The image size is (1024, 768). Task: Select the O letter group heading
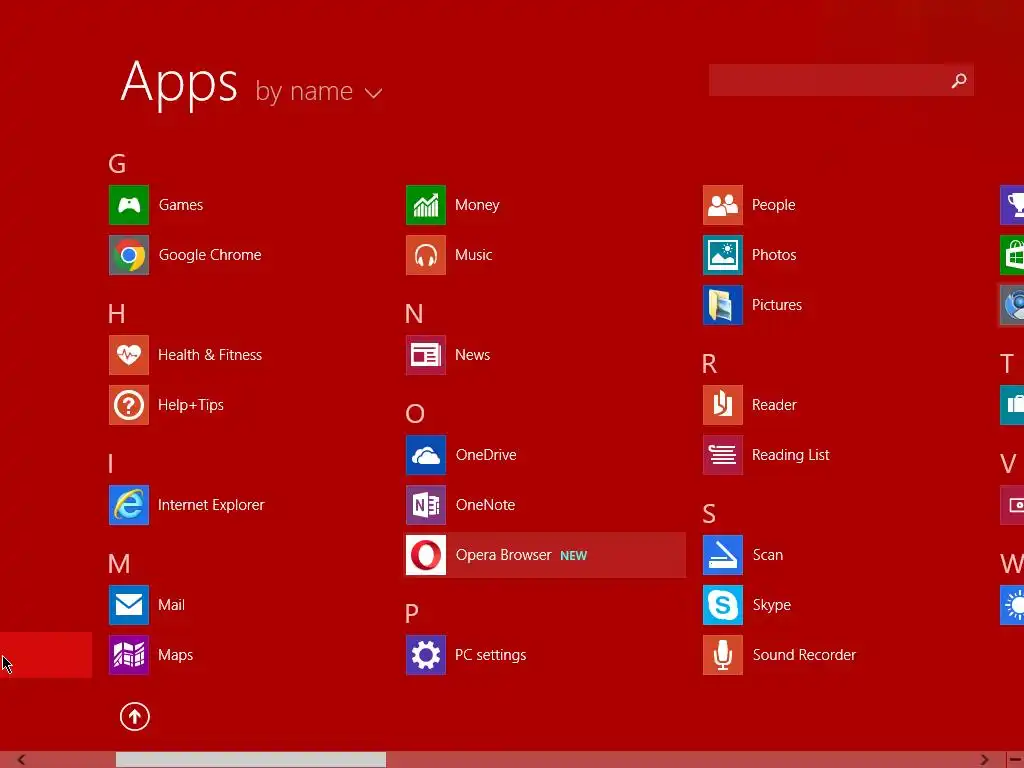415,414
